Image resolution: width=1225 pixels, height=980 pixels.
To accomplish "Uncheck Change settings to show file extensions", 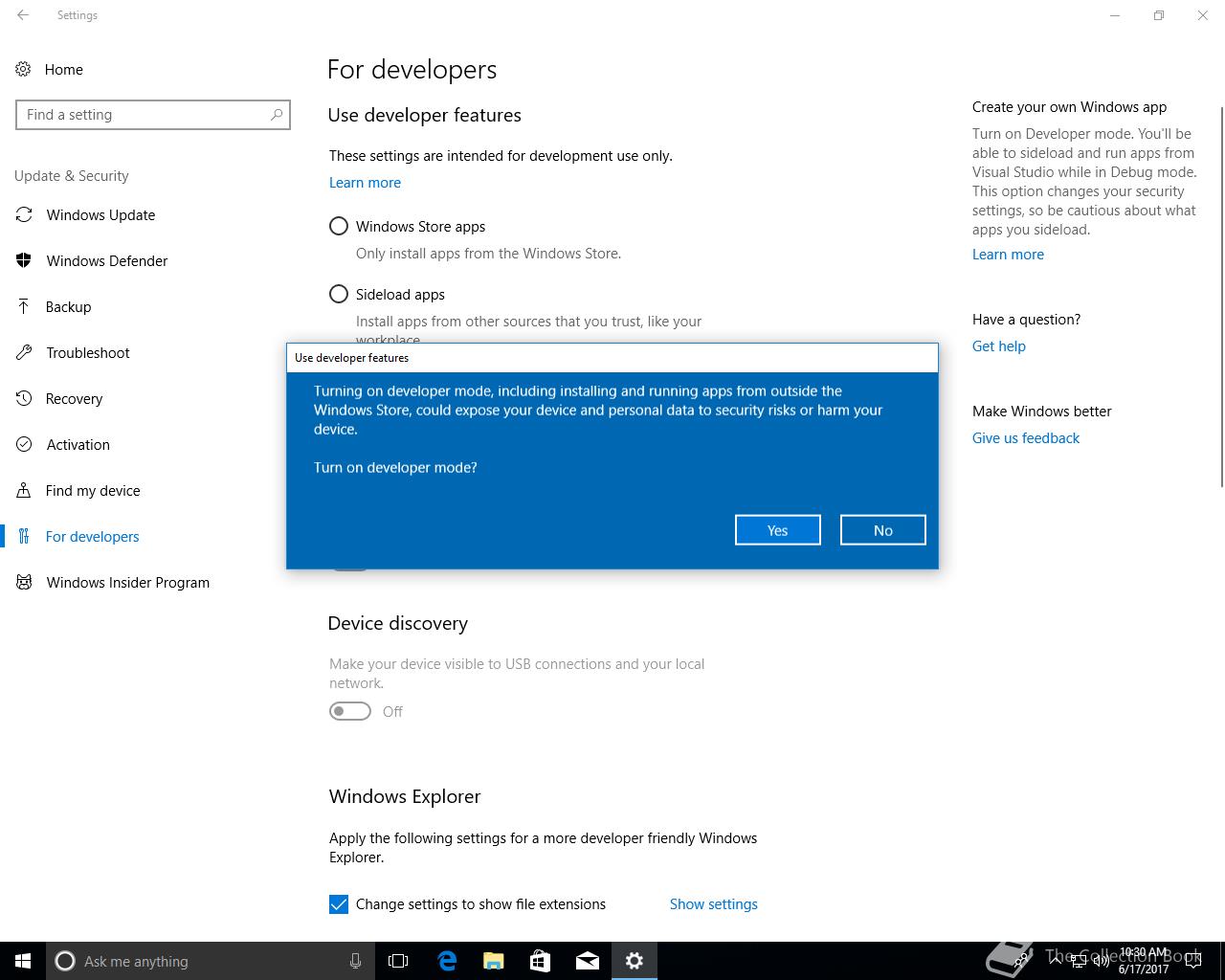I will 339,904.
